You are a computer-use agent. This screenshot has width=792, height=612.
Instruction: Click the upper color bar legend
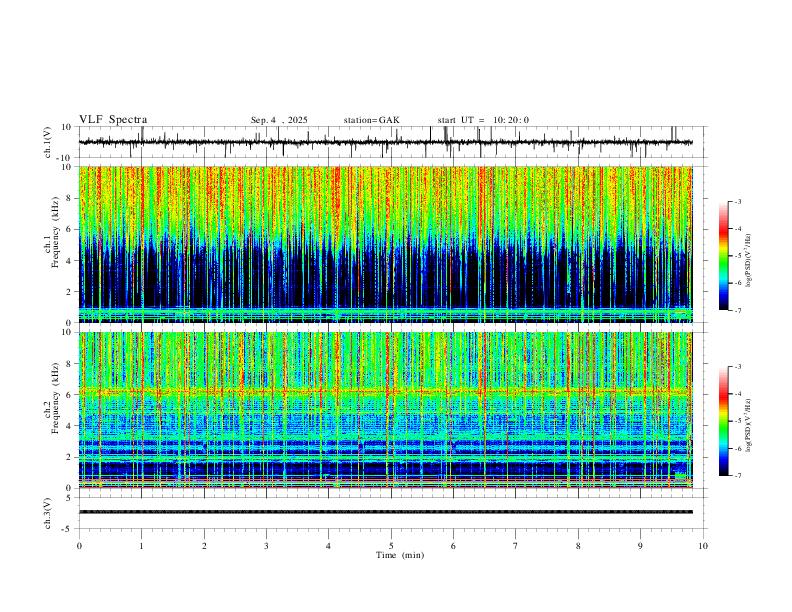[723, 256]
